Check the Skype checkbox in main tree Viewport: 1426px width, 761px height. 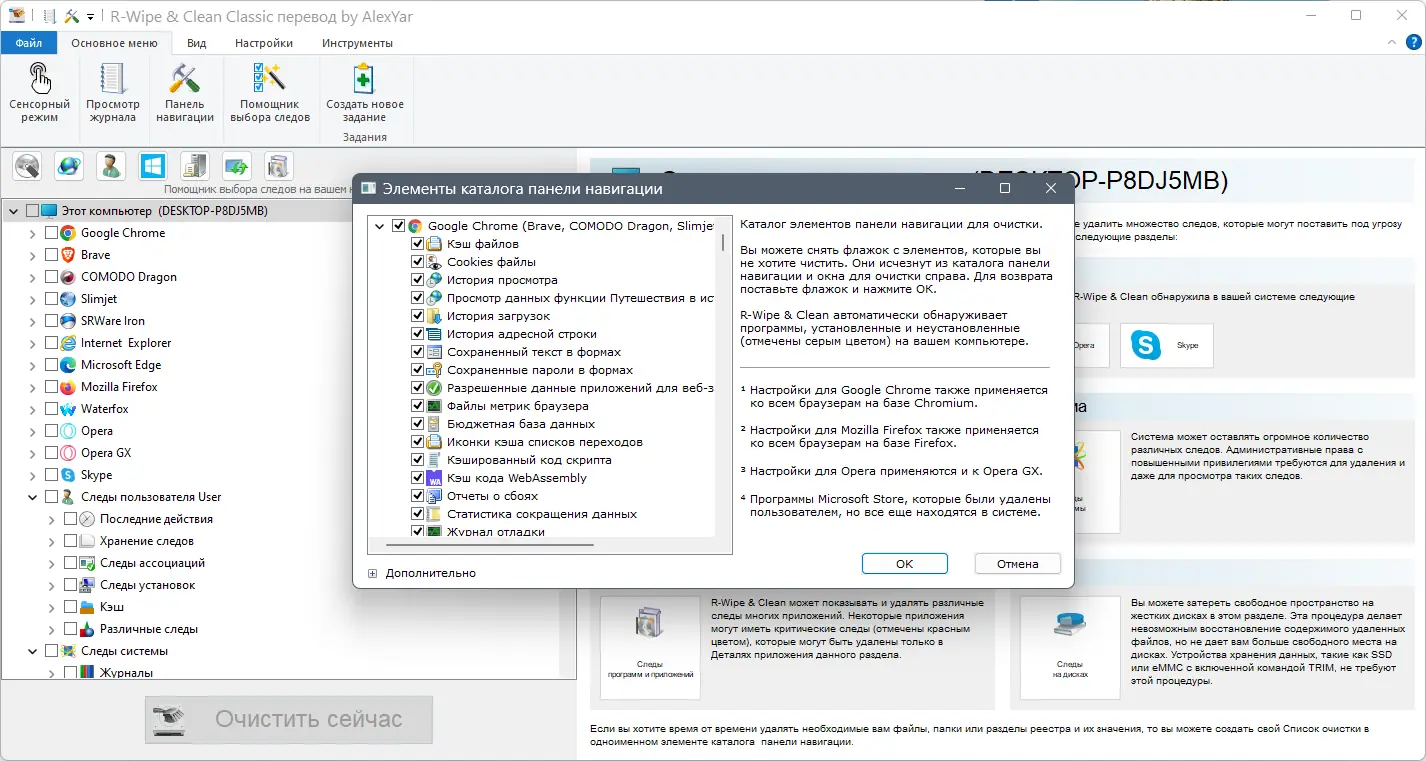click(51, 475)
